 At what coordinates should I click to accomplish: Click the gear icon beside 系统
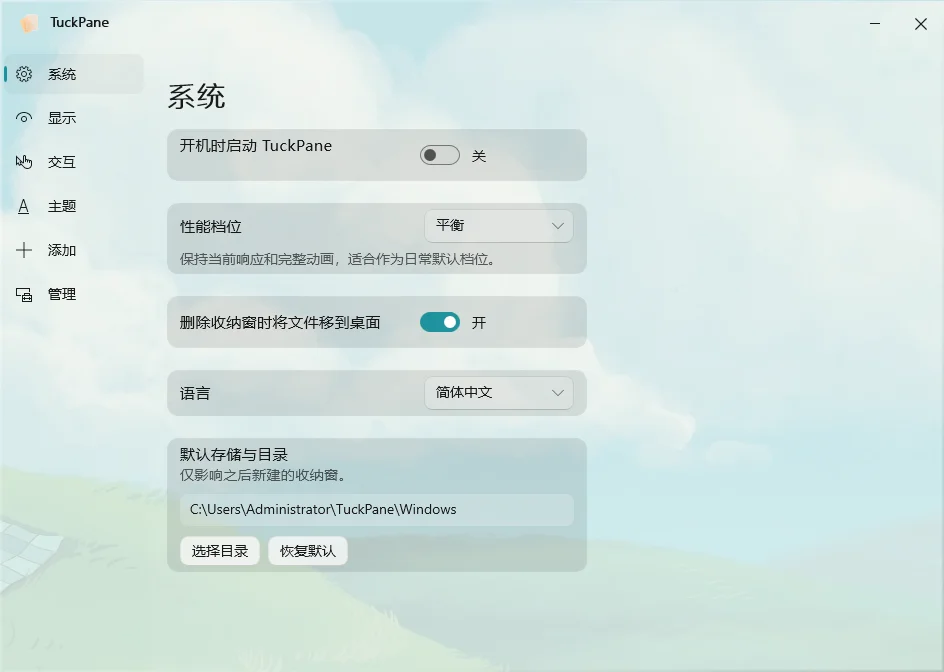pyautogui.click(x=23, y=74)
